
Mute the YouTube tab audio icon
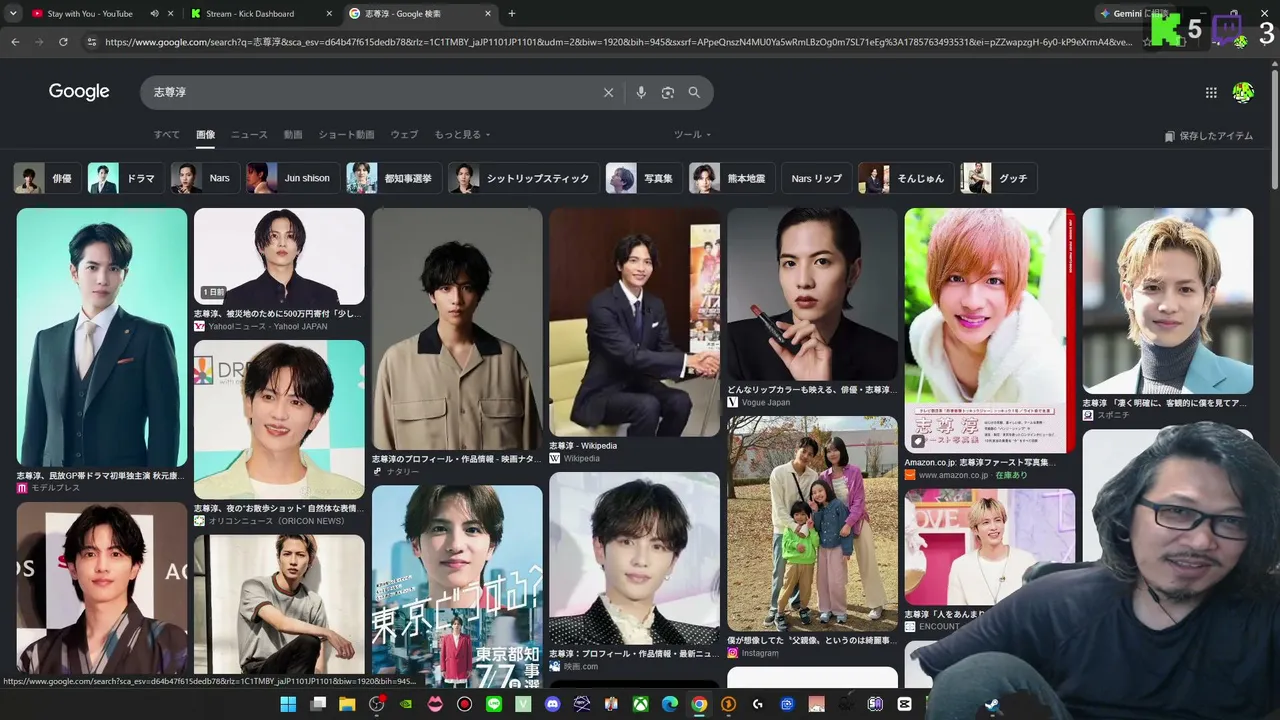tap(155, 14)
